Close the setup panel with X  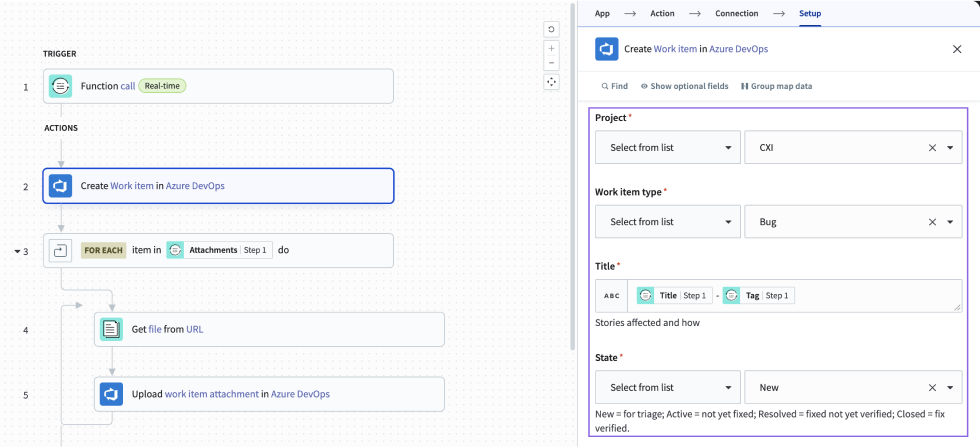click(957, 49)
